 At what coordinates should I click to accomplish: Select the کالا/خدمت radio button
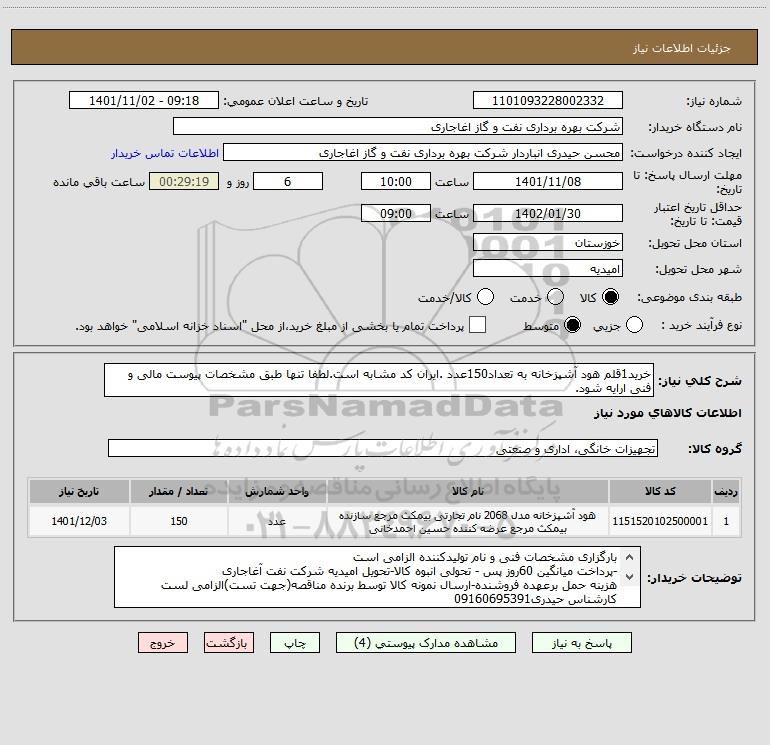(486, 297)
